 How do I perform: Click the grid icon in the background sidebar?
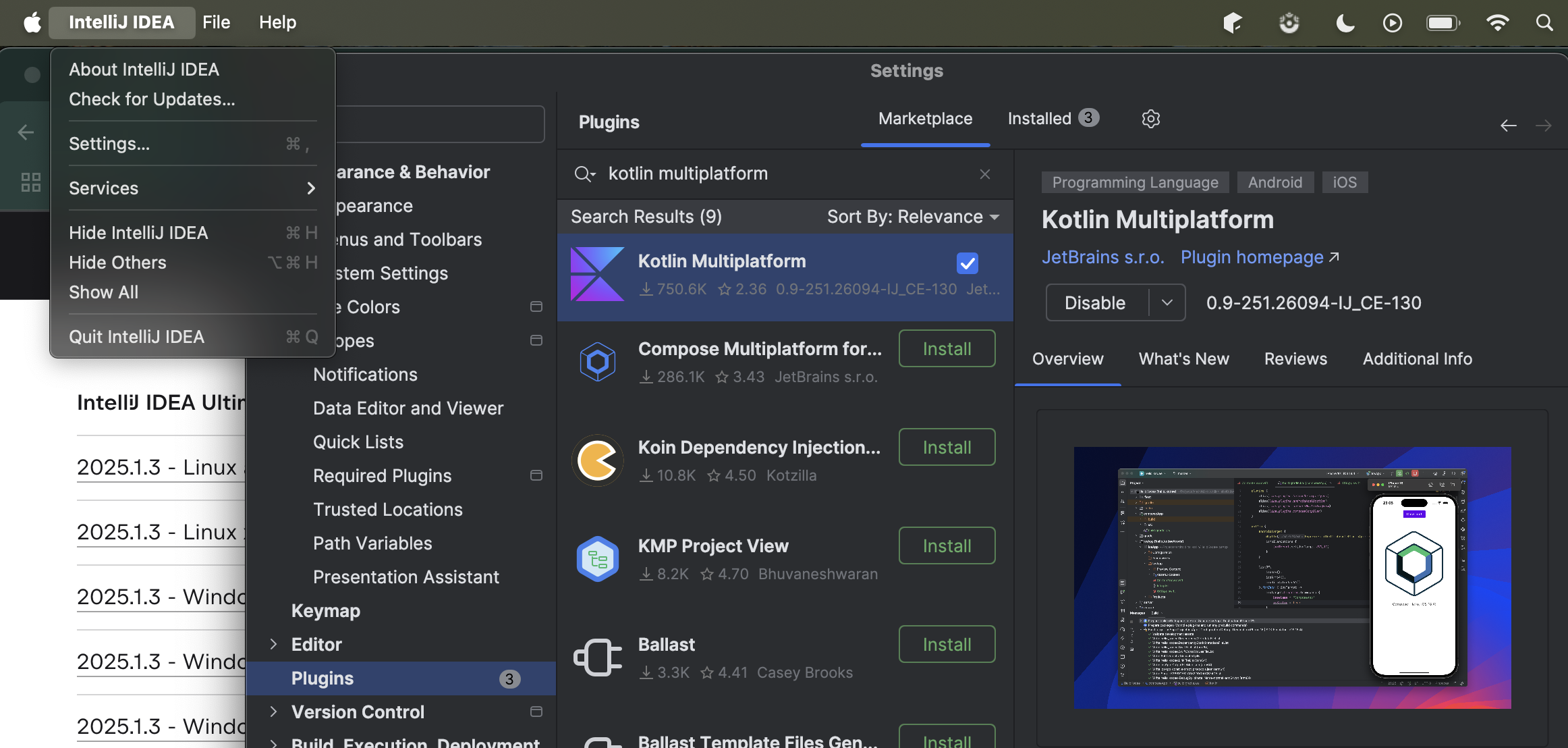click(x=31, y=182)
